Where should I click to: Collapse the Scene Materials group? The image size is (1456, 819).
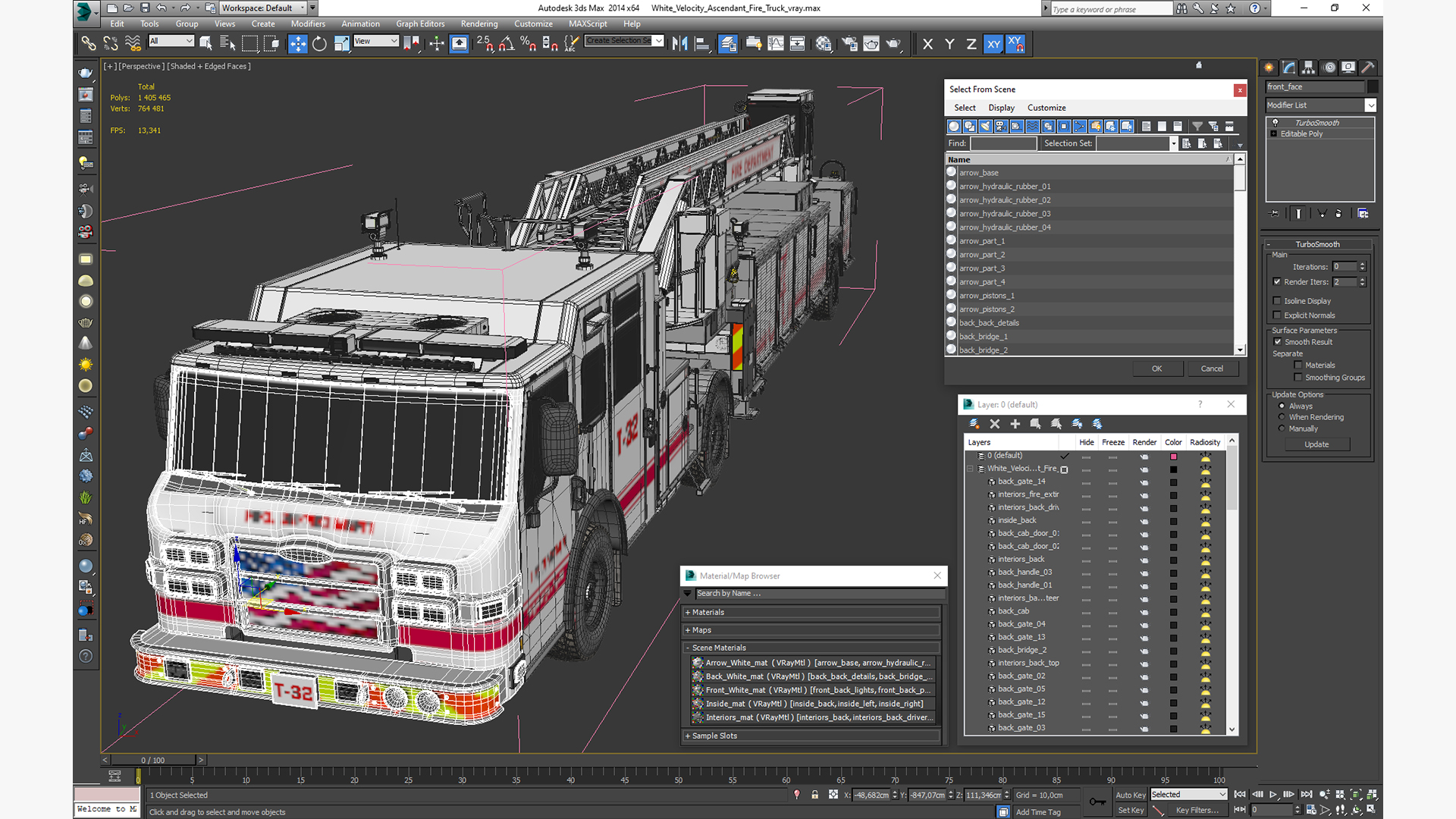click(x=812, y=648)
